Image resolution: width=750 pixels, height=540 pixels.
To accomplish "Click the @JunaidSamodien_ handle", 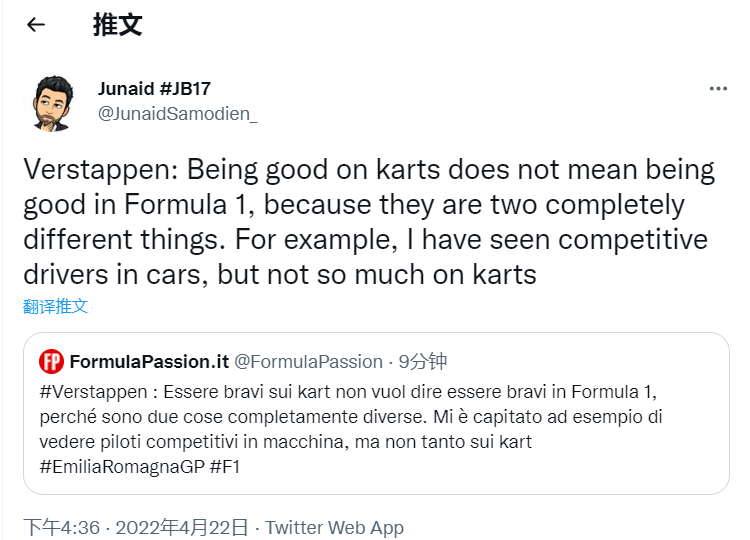I will coord(177,113).
